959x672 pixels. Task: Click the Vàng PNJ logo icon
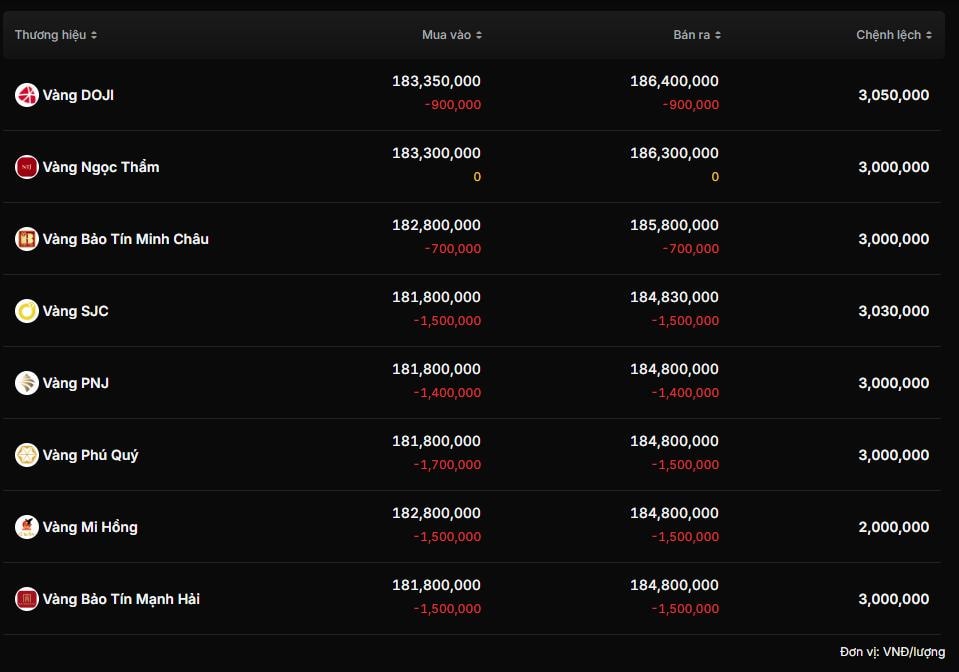[x=27, y=383]
